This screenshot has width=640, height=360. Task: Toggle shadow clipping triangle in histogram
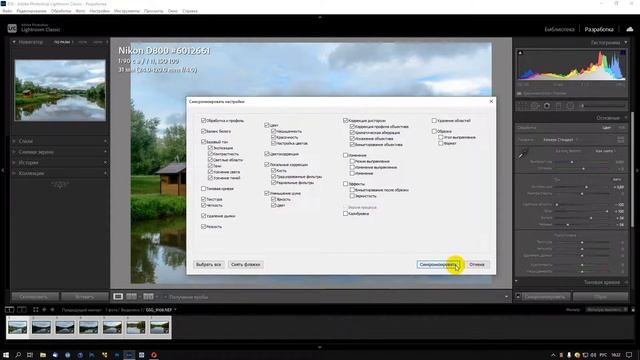click(x=520, y=53)
